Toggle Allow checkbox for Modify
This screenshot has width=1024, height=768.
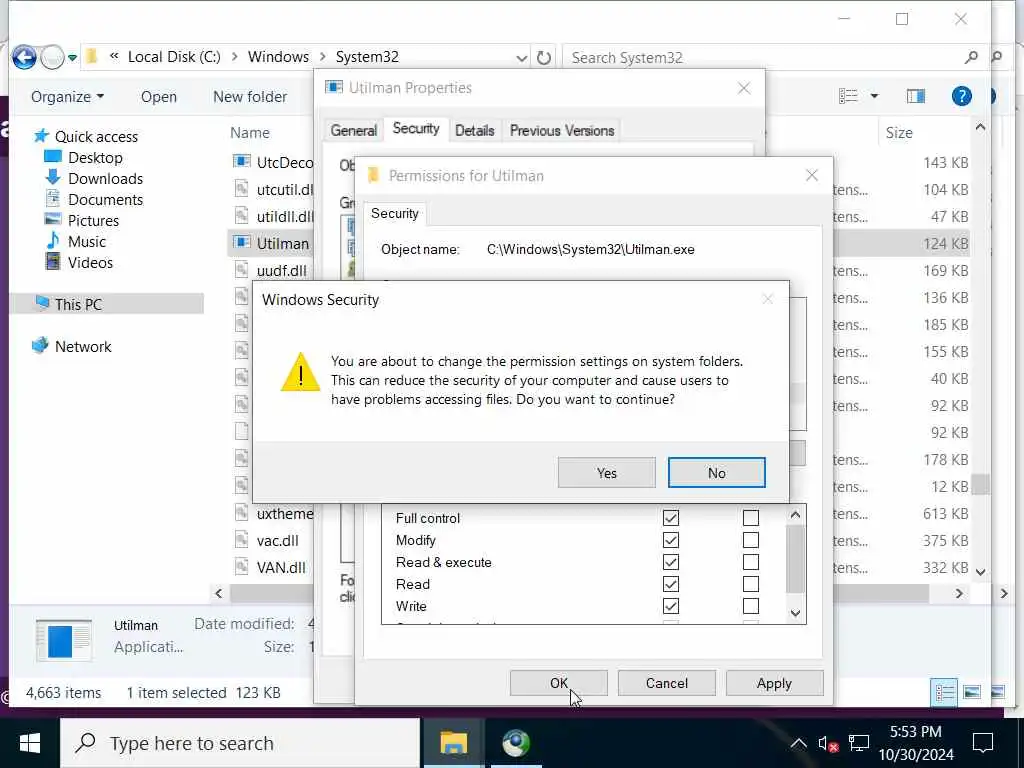tap(671, 540)
